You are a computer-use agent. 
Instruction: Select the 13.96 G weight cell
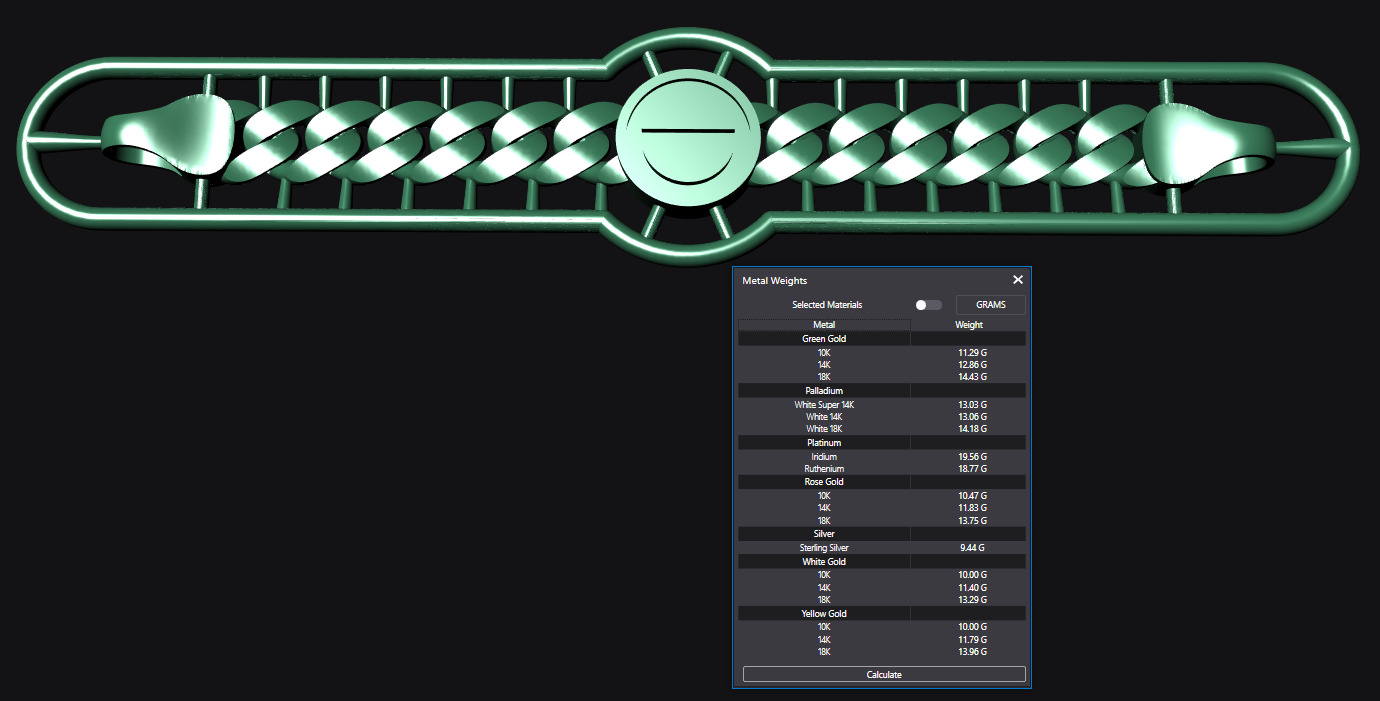coord(972,652)
